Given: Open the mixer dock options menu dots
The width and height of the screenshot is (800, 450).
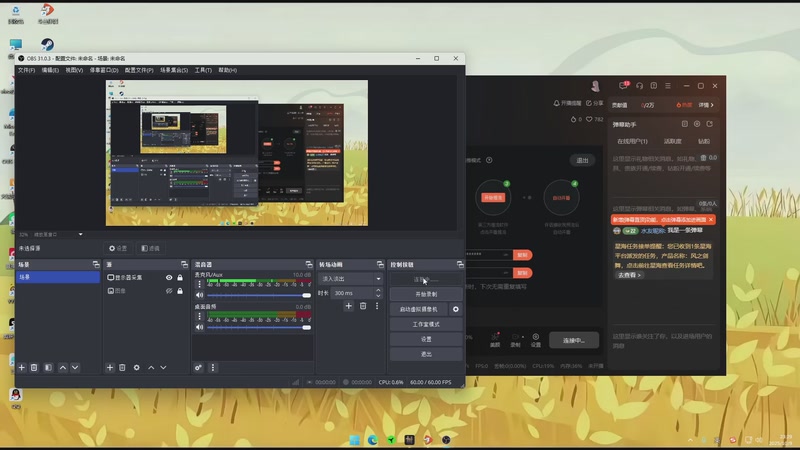Looking at the screenshot, I should (x=213, y=367).
